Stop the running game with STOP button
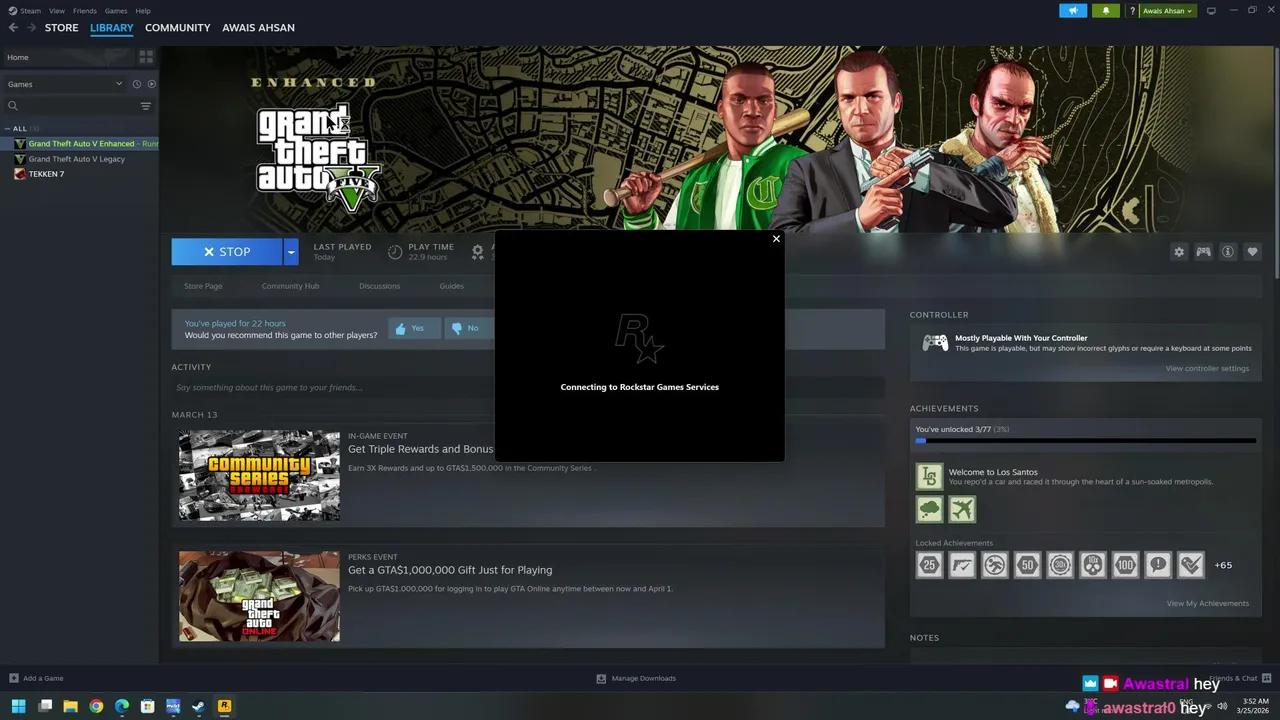This screenshot has height=720, width=1280. point(227,252)
